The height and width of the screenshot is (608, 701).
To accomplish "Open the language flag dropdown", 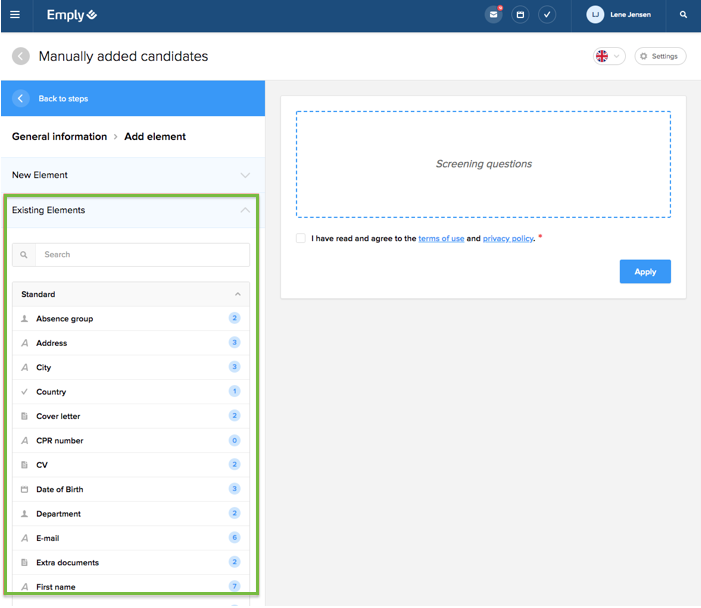I will point(608,56).
